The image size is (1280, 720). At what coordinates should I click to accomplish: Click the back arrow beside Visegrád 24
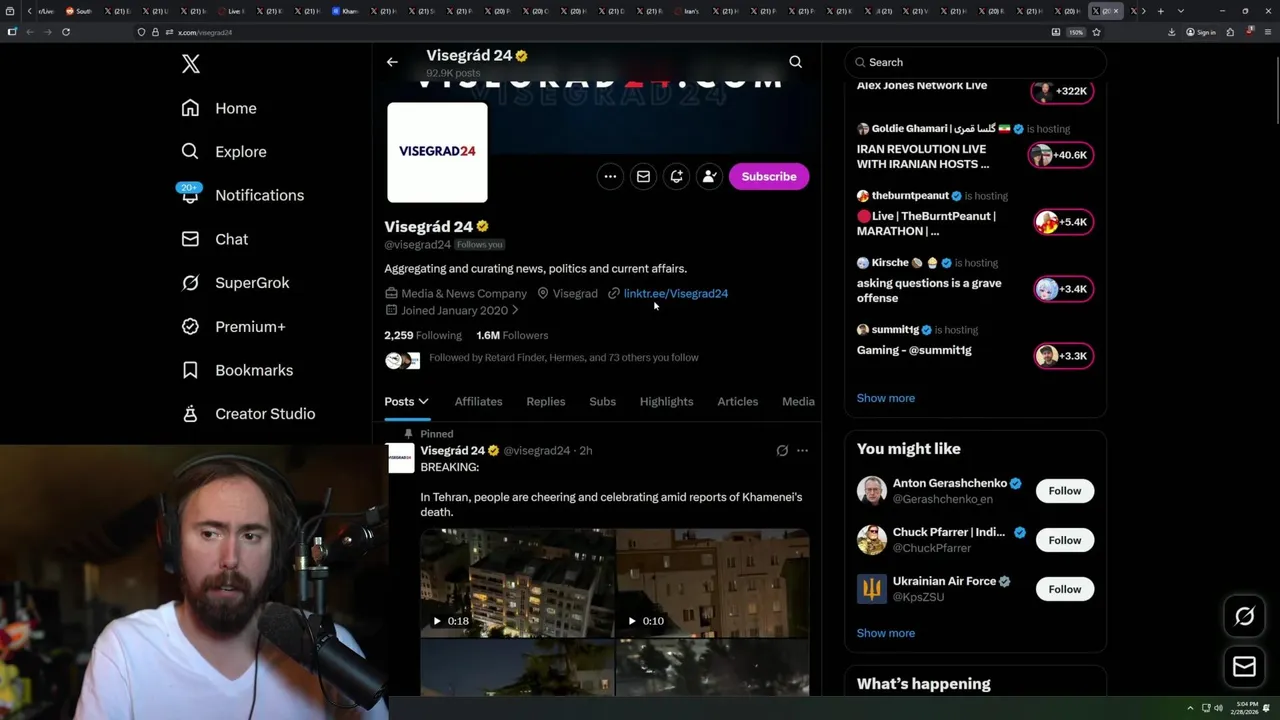(392, 62)
